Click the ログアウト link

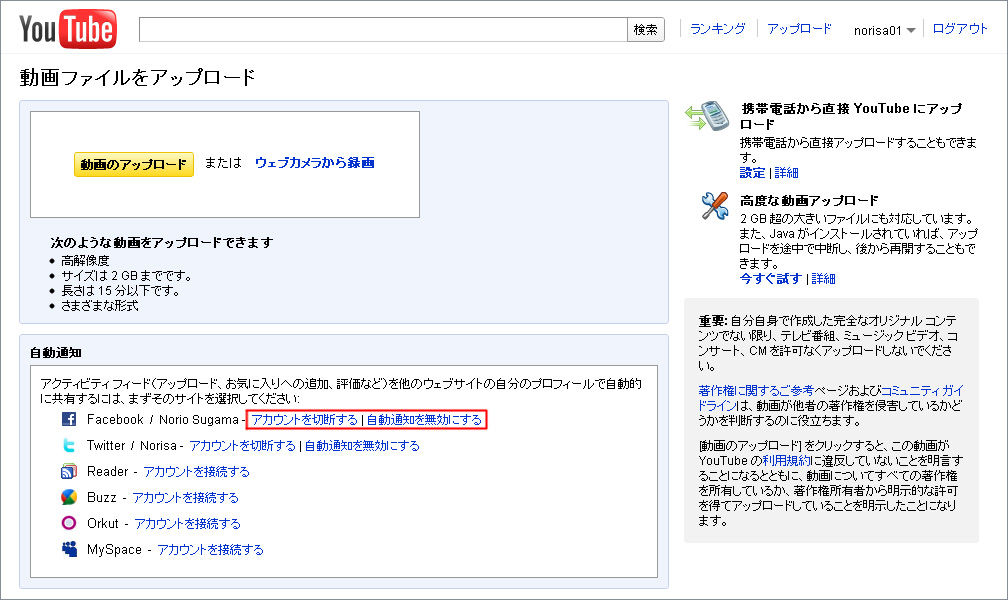tap(960, 29)
